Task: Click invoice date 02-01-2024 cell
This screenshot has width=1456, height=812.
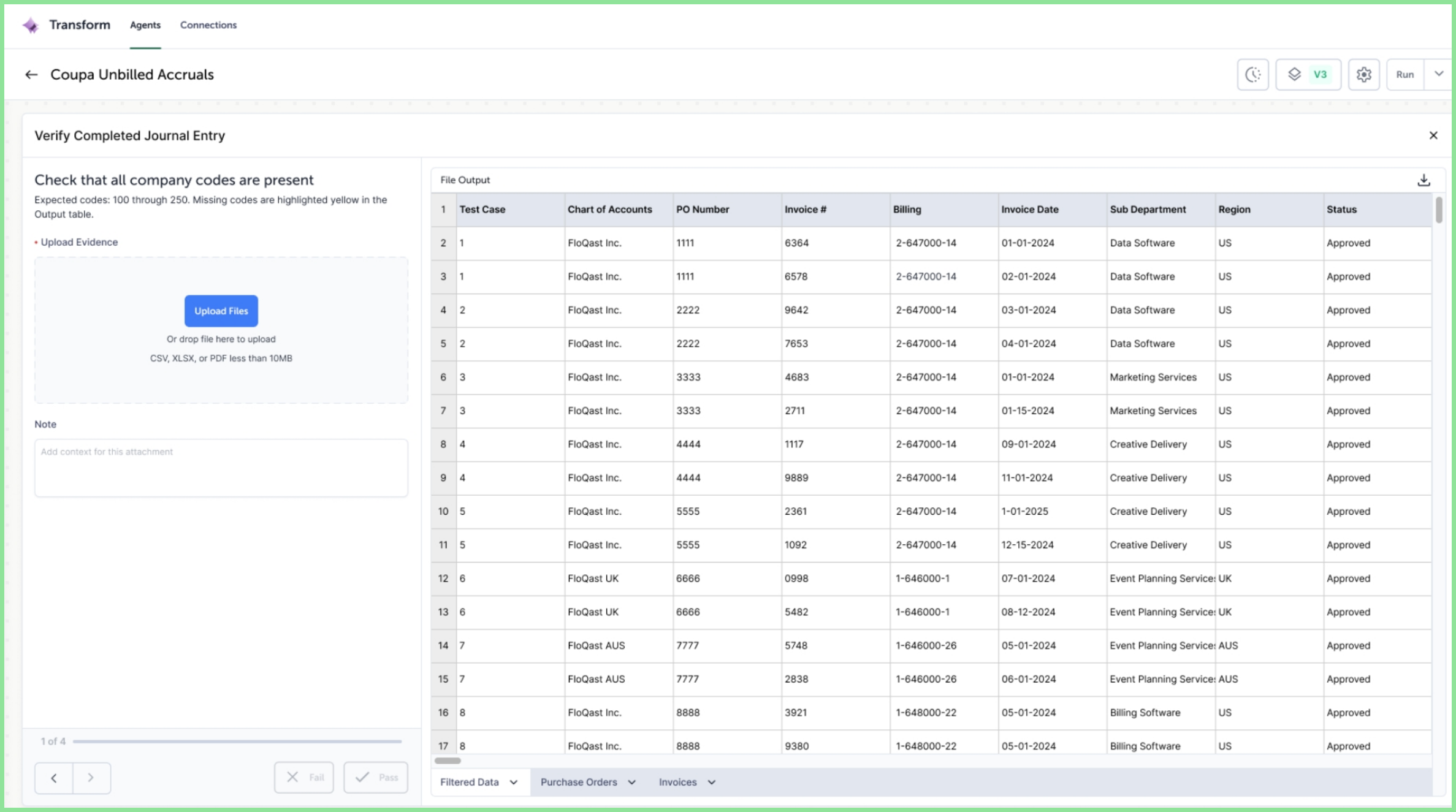Action: pos(1053,277)
